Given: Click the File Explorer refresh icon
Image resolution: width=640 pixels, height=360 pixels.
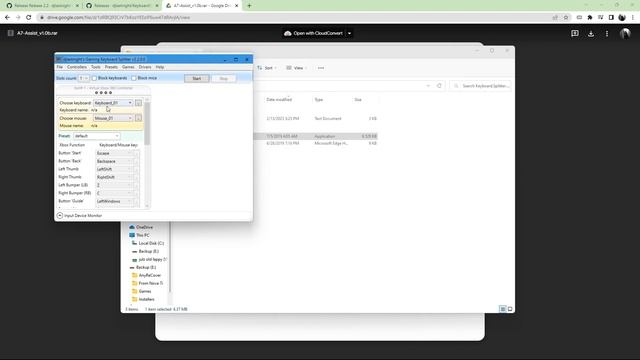Looking at the screenshot, I should coord(439,86).
